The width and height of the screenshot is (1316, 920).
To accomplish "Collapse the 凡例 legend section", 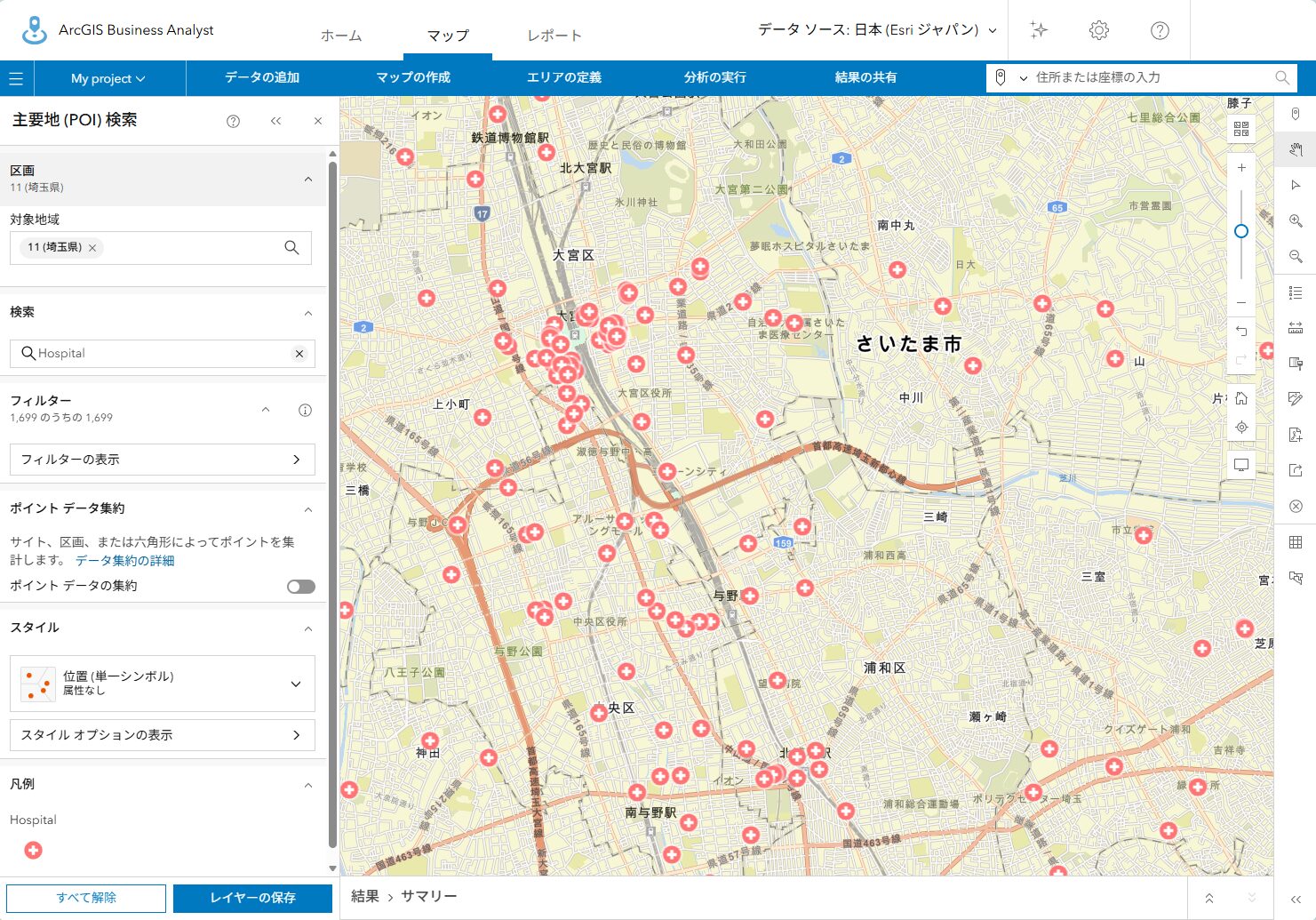I will coord(308,785).
